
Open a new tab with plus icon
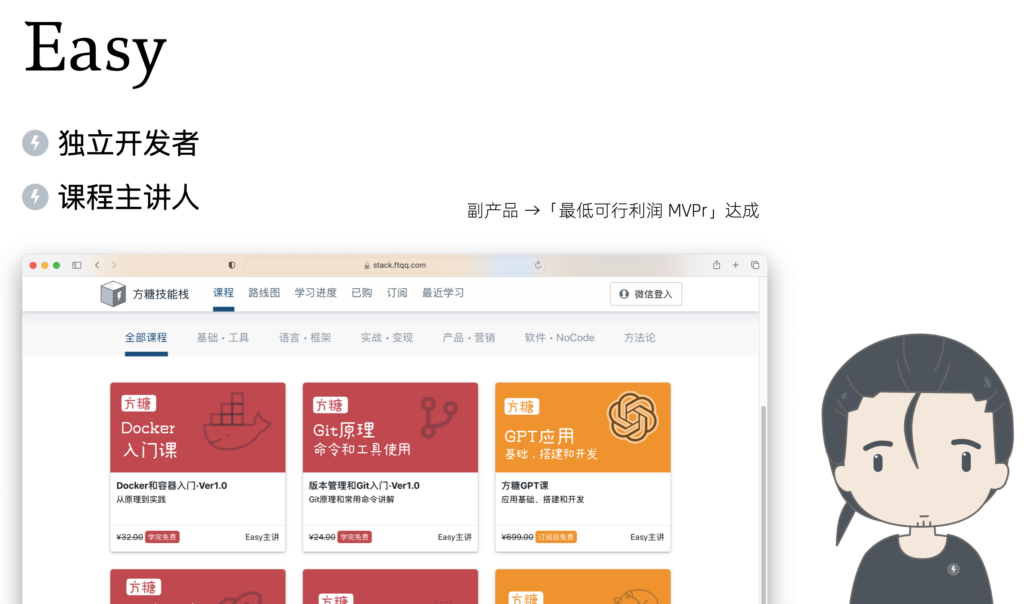(735, 265)
